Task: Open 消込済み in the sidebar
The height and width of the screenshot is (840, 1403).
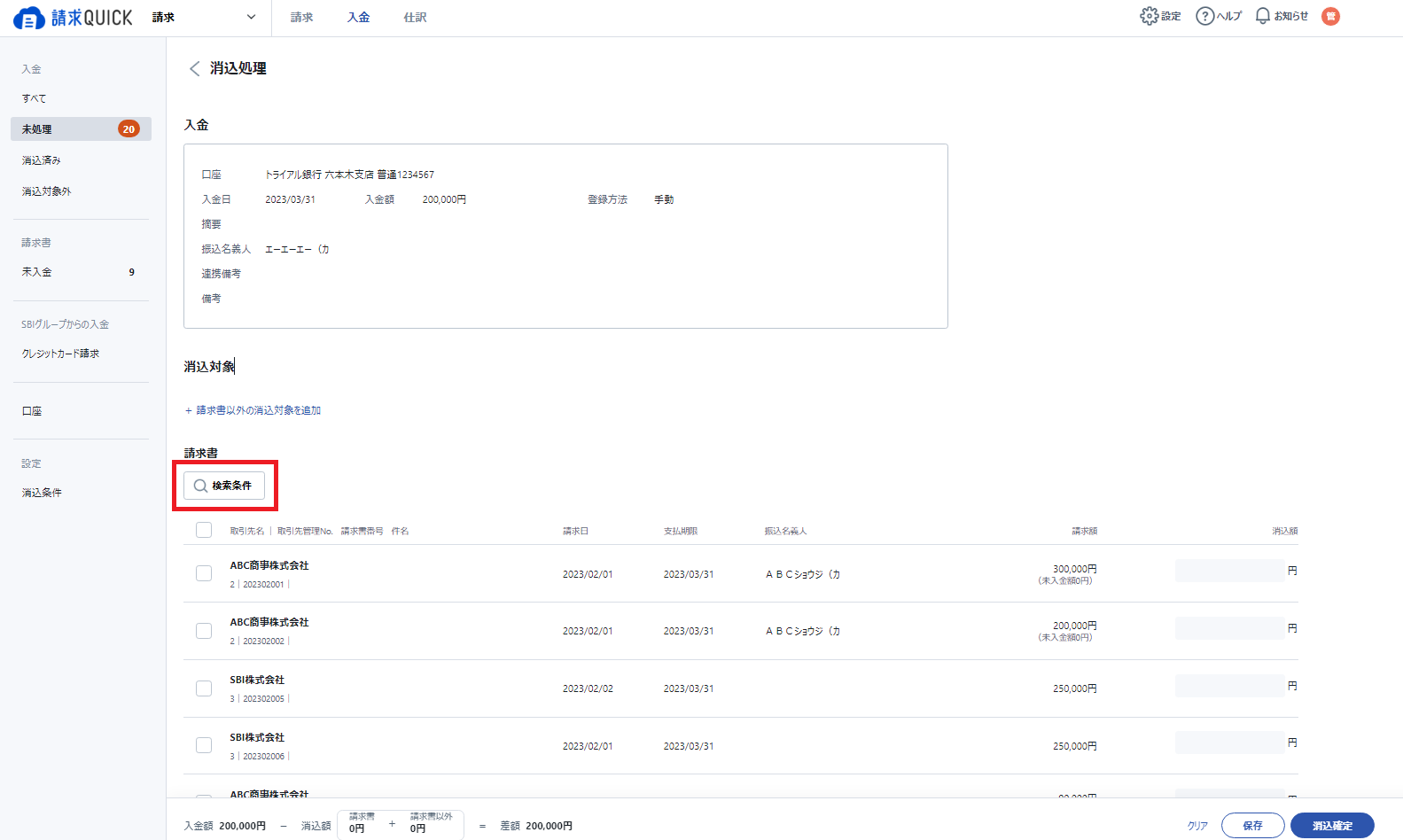Action: click(42, 160)
